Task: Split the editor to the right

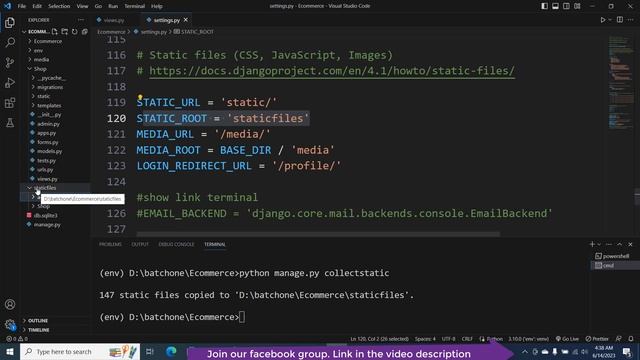Action: [x=620, y=20]
